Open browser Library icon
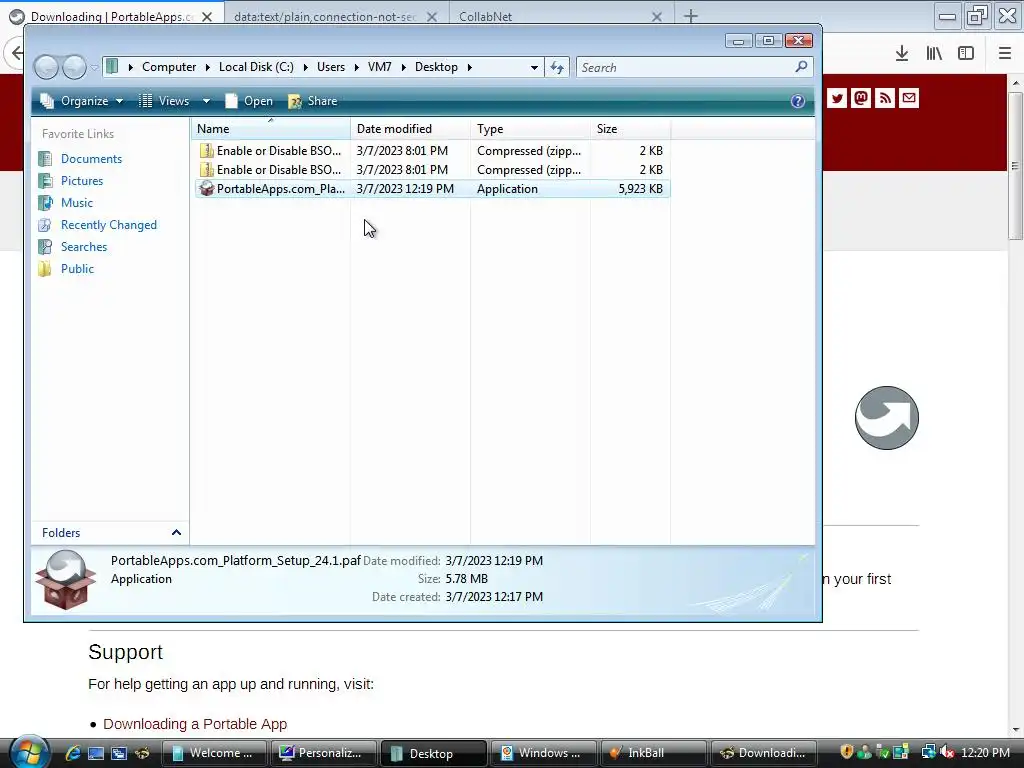This screenshot has width=1024, height=768. tap(934, 54)
